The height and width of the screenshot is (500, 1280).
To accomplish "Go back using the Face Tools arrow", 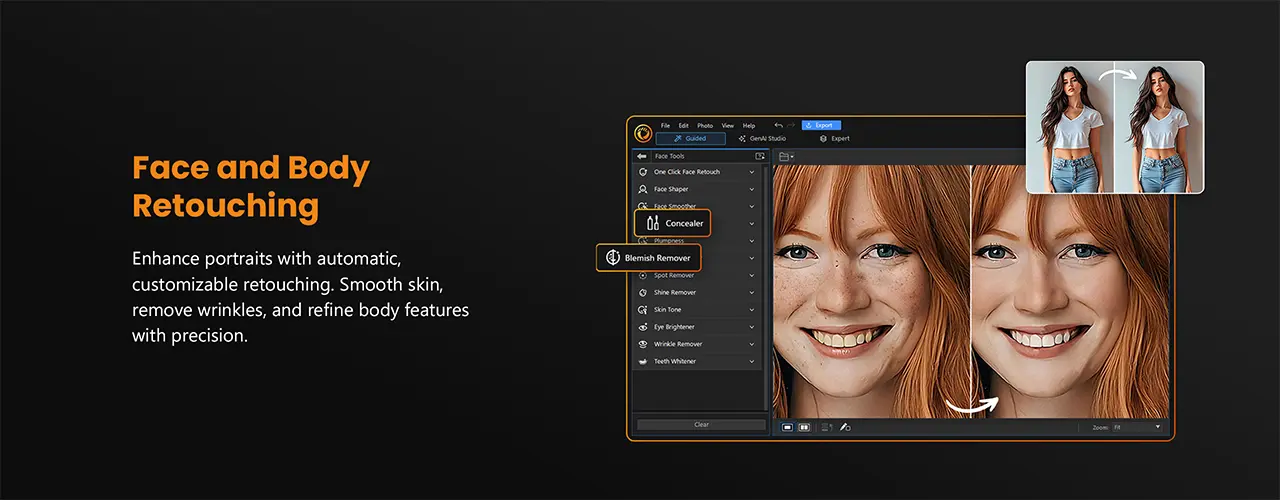I will (x=641, y=156).
